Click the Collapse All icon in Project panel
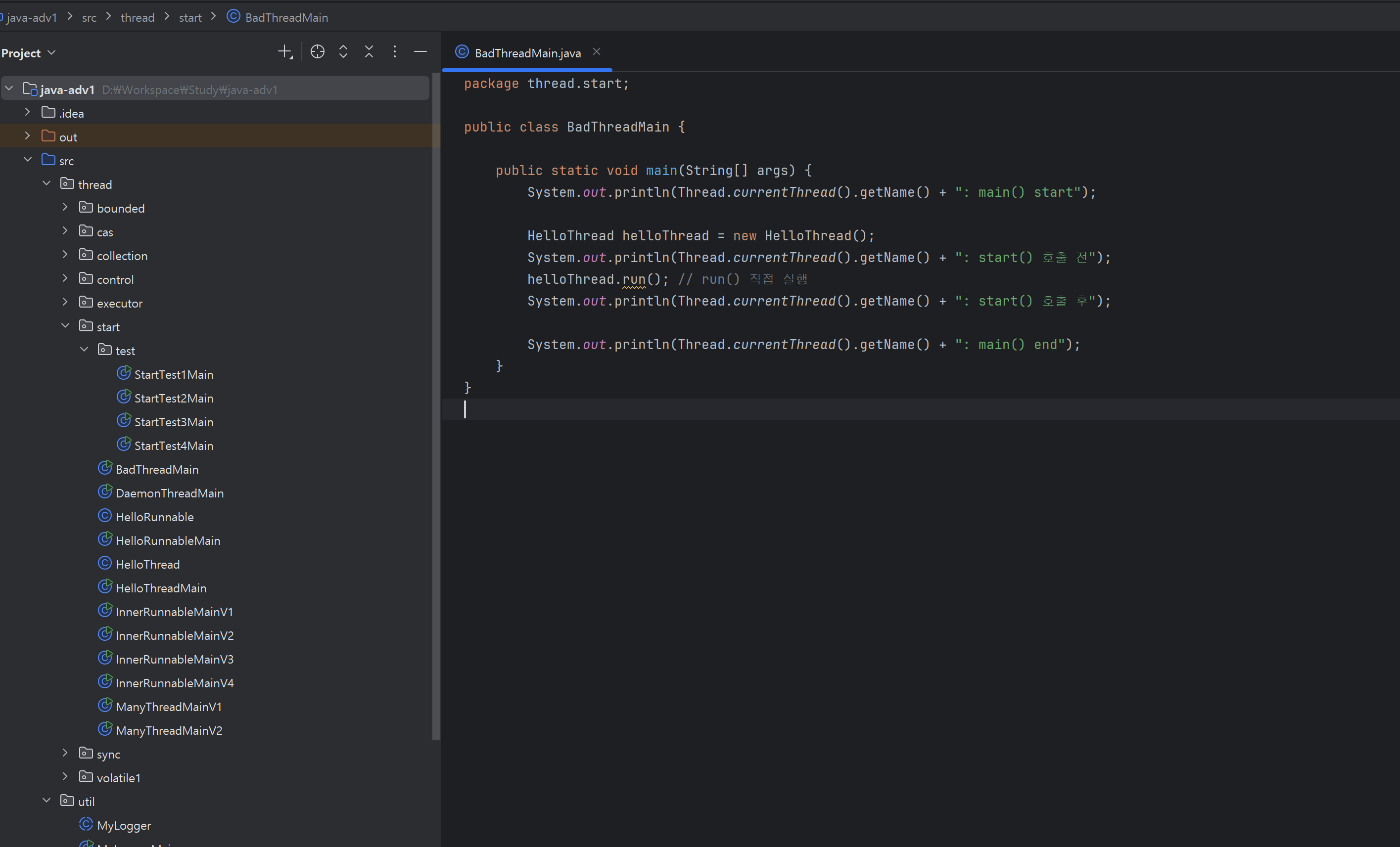This screenshot has width=1400, height=847. point(369,52)
